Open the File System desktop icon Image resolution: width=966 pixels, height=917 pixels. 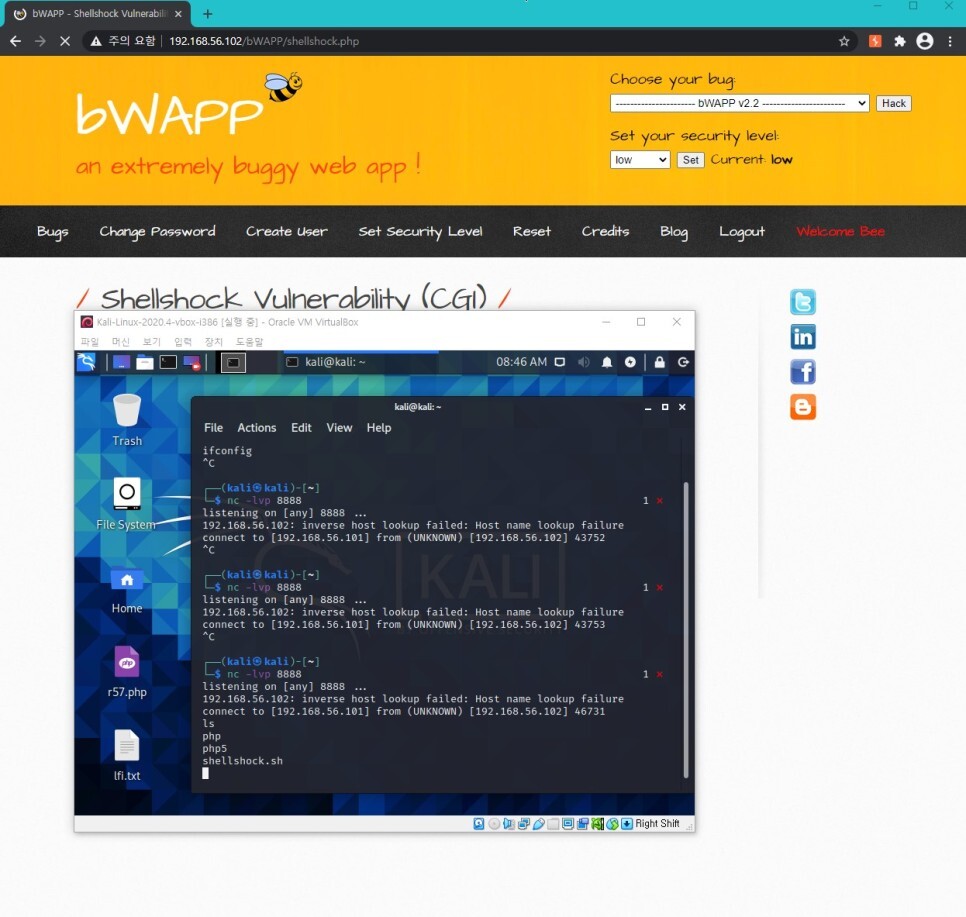pyautogui.click(x=127, y=503)
